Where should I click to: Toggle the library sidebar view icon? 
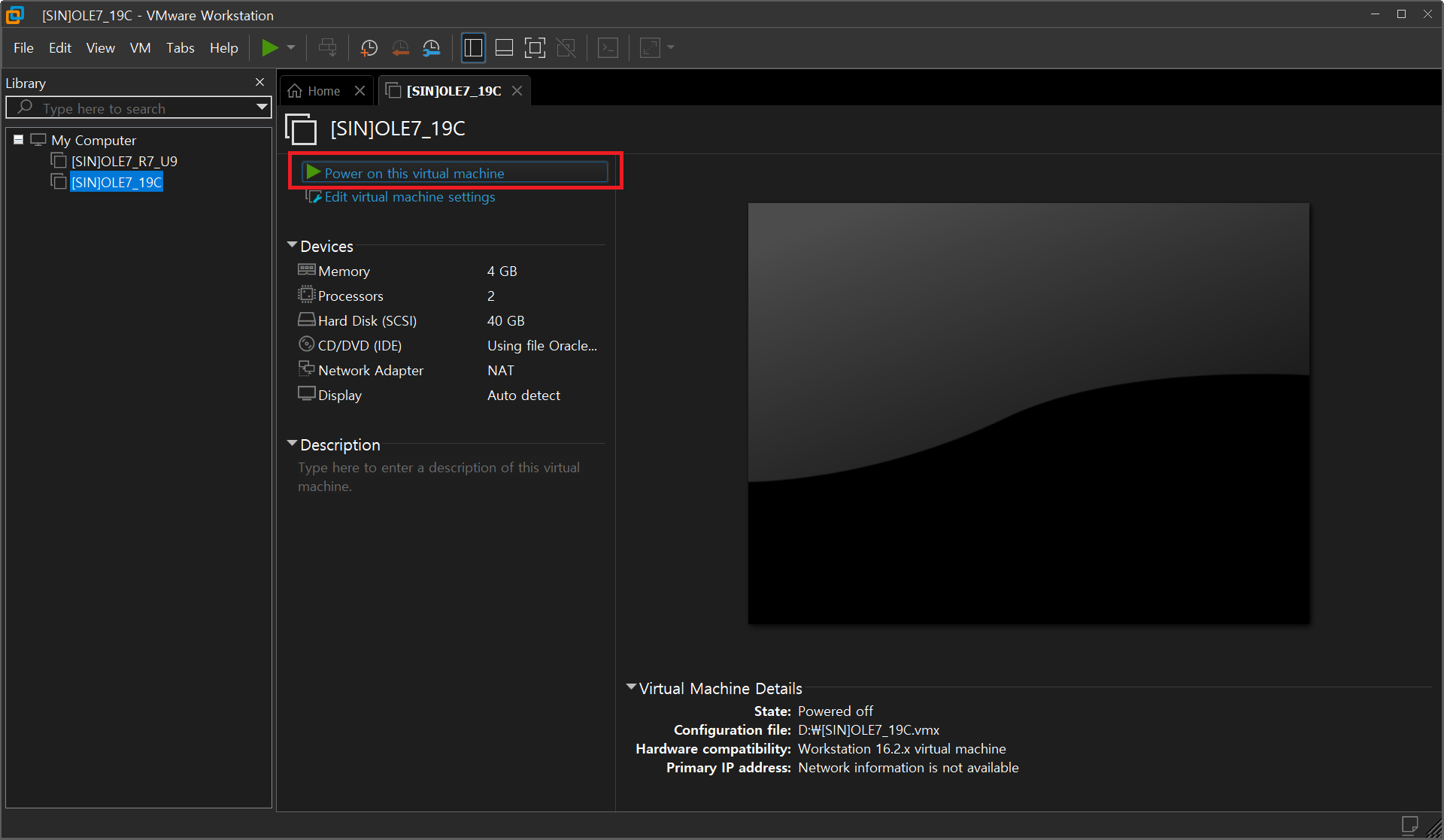pos(473,48)
